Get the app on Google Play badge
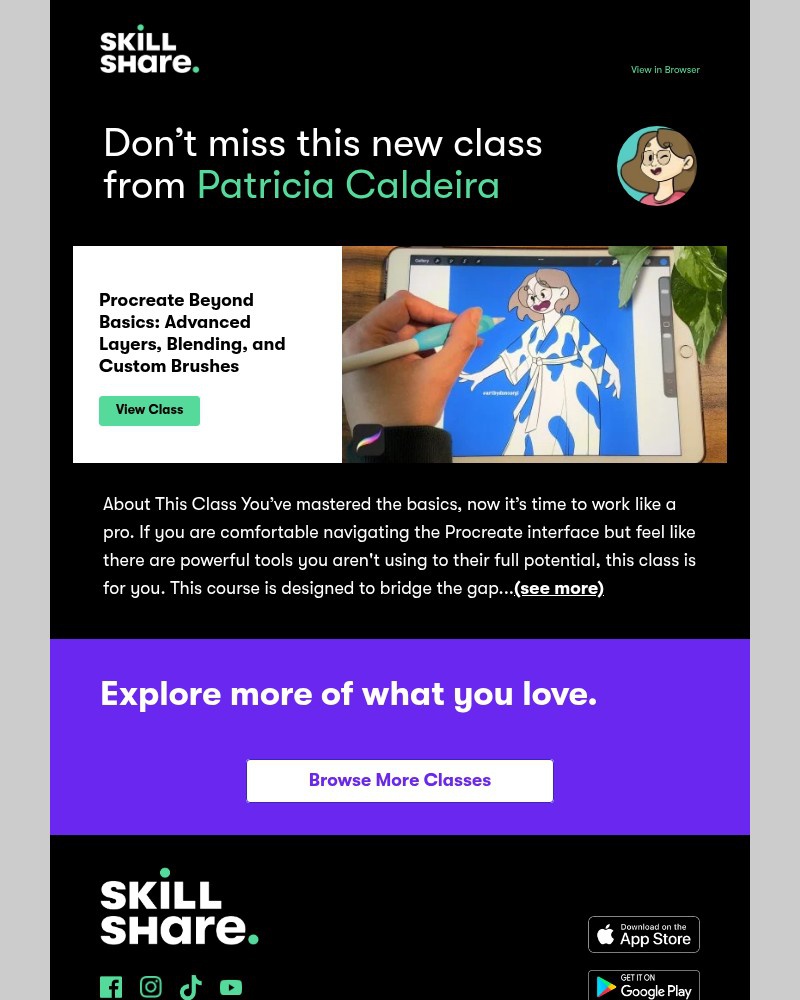The width and height of the screenshot is (800, 1000). [x=644, y=985]
